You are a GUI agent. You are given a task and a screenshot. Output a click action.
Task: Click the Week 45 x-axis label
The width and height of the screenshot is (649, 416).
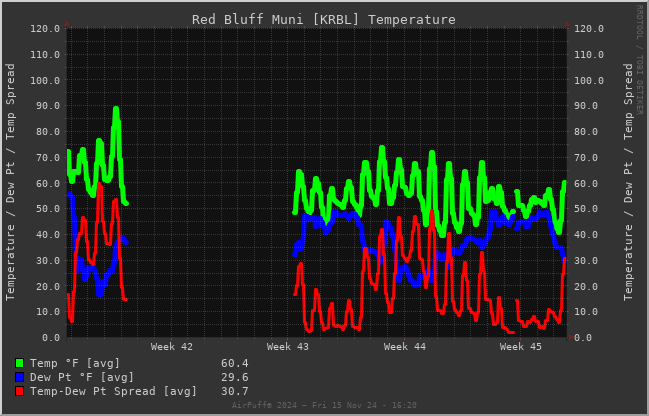tap(521, 347)
